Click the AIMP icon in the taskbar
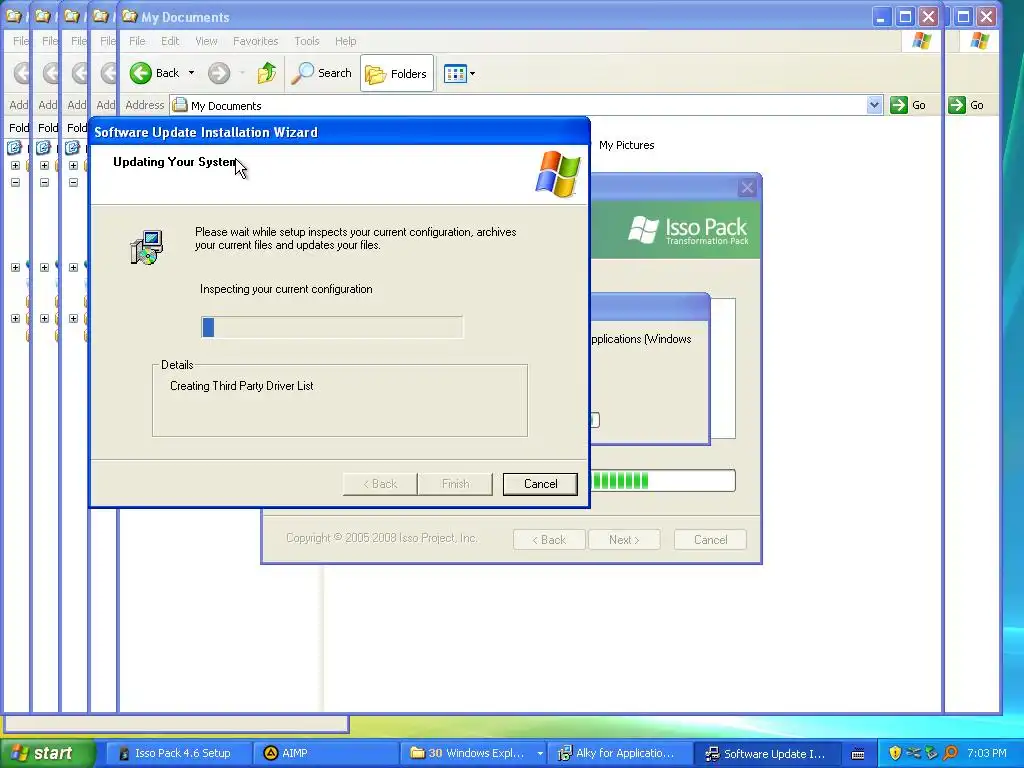The width and height of the screenshot is (1024, 768). click(270, 753)
